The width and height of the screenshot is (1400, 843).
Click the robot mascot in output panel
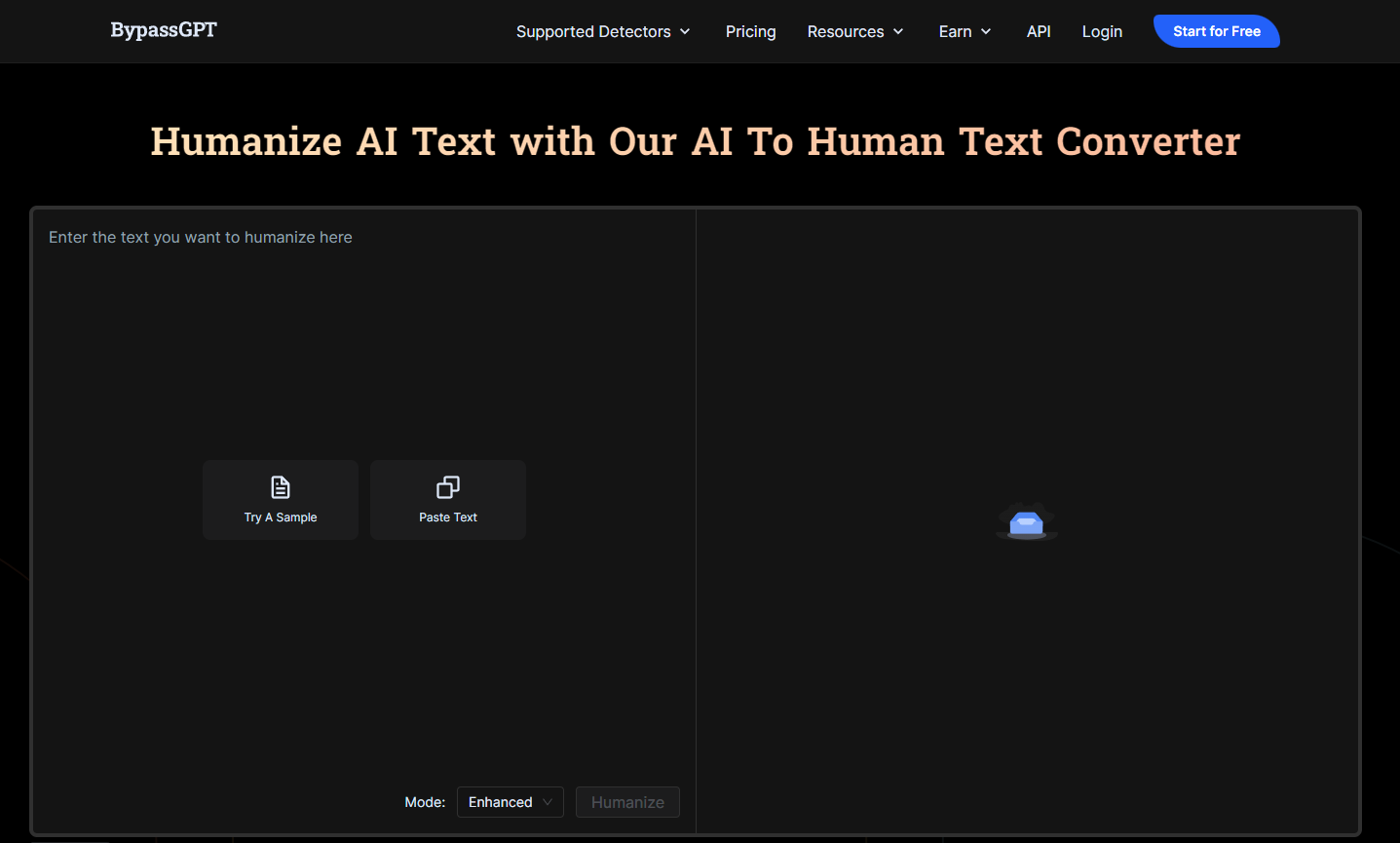click(x=1026, y=522)
